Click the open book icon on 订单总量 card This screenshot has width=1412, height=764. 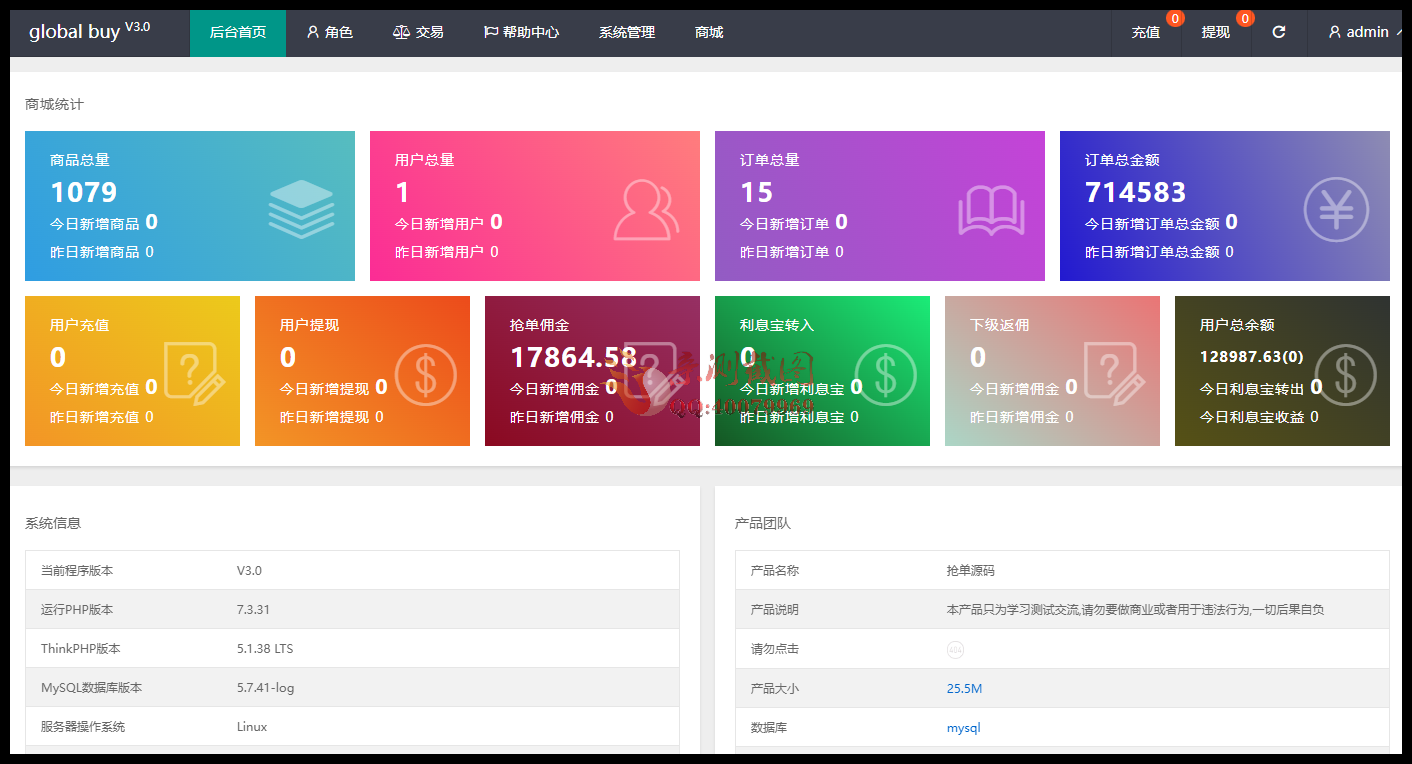tap(991, 210)
